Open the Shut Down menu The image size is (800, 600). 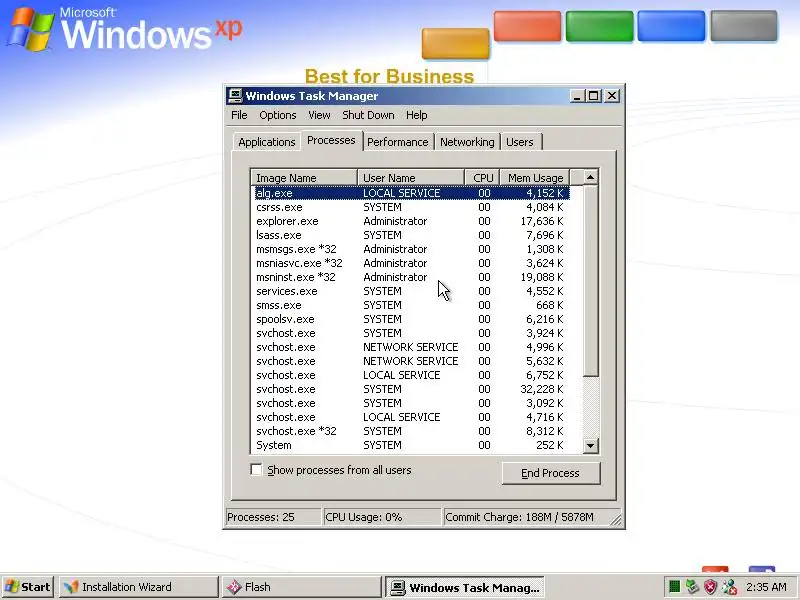368,115
